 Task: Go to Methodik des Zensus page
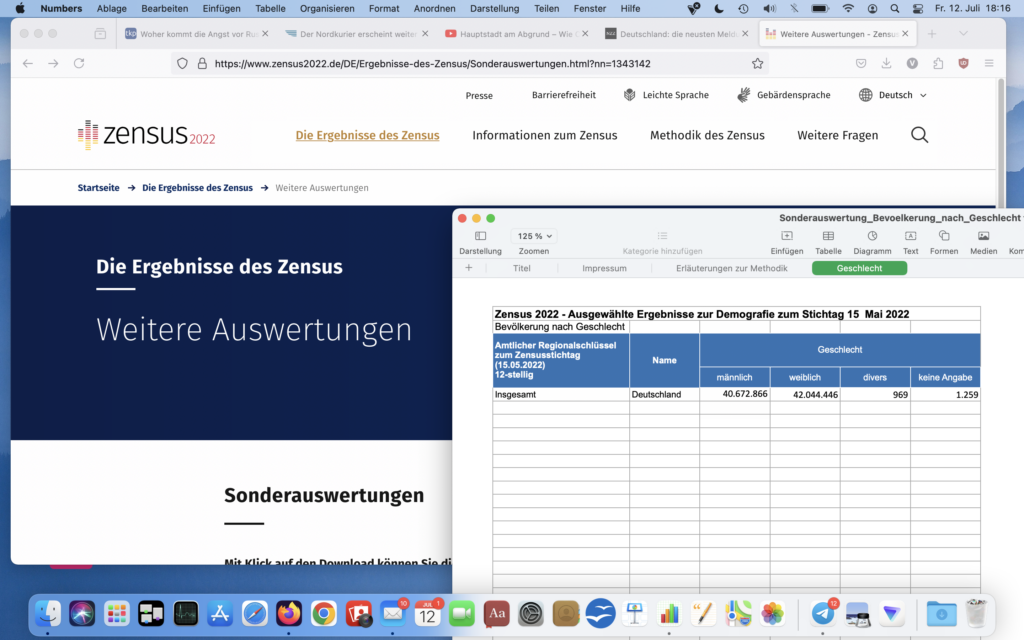coord(707,135)
